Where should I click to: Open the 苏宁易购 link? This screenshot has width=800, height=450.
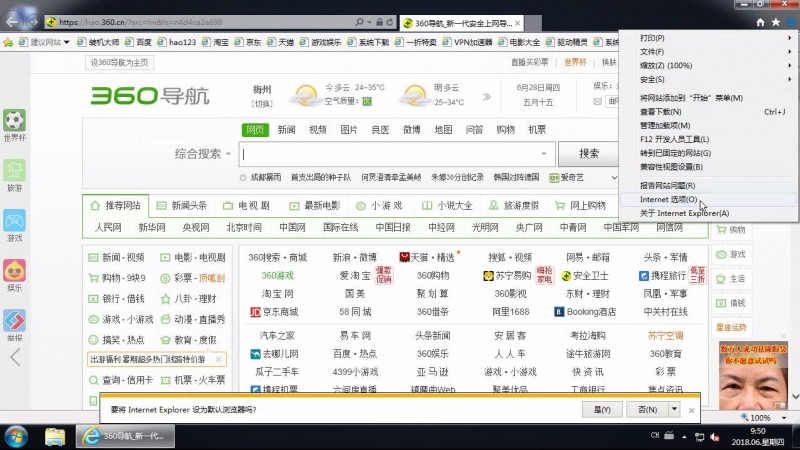(507, 276)
